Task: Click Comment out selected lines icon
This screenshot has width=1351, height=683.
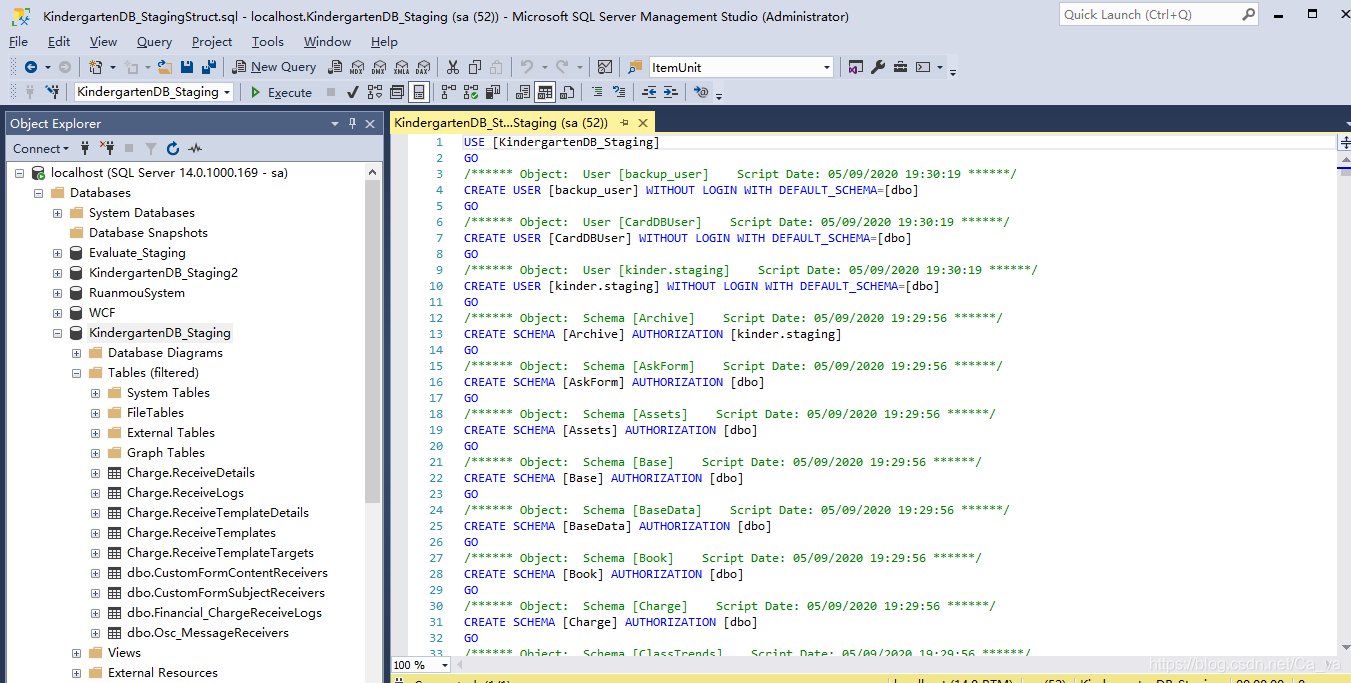Action: 598,92
